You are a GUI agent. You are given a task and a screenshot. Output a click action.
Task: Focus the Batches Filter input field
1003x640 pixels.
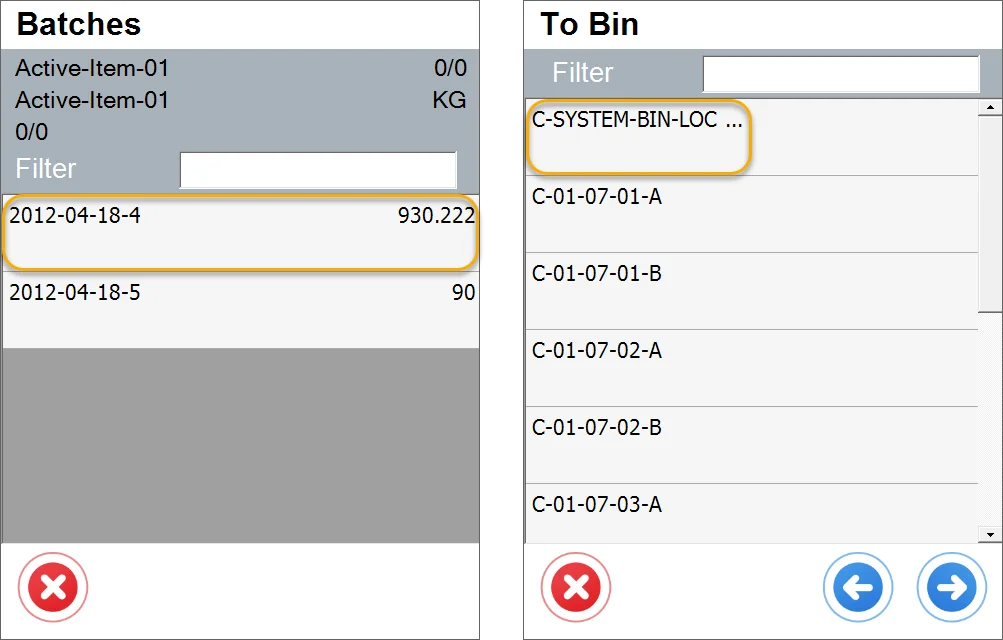(x=318, y=169)
